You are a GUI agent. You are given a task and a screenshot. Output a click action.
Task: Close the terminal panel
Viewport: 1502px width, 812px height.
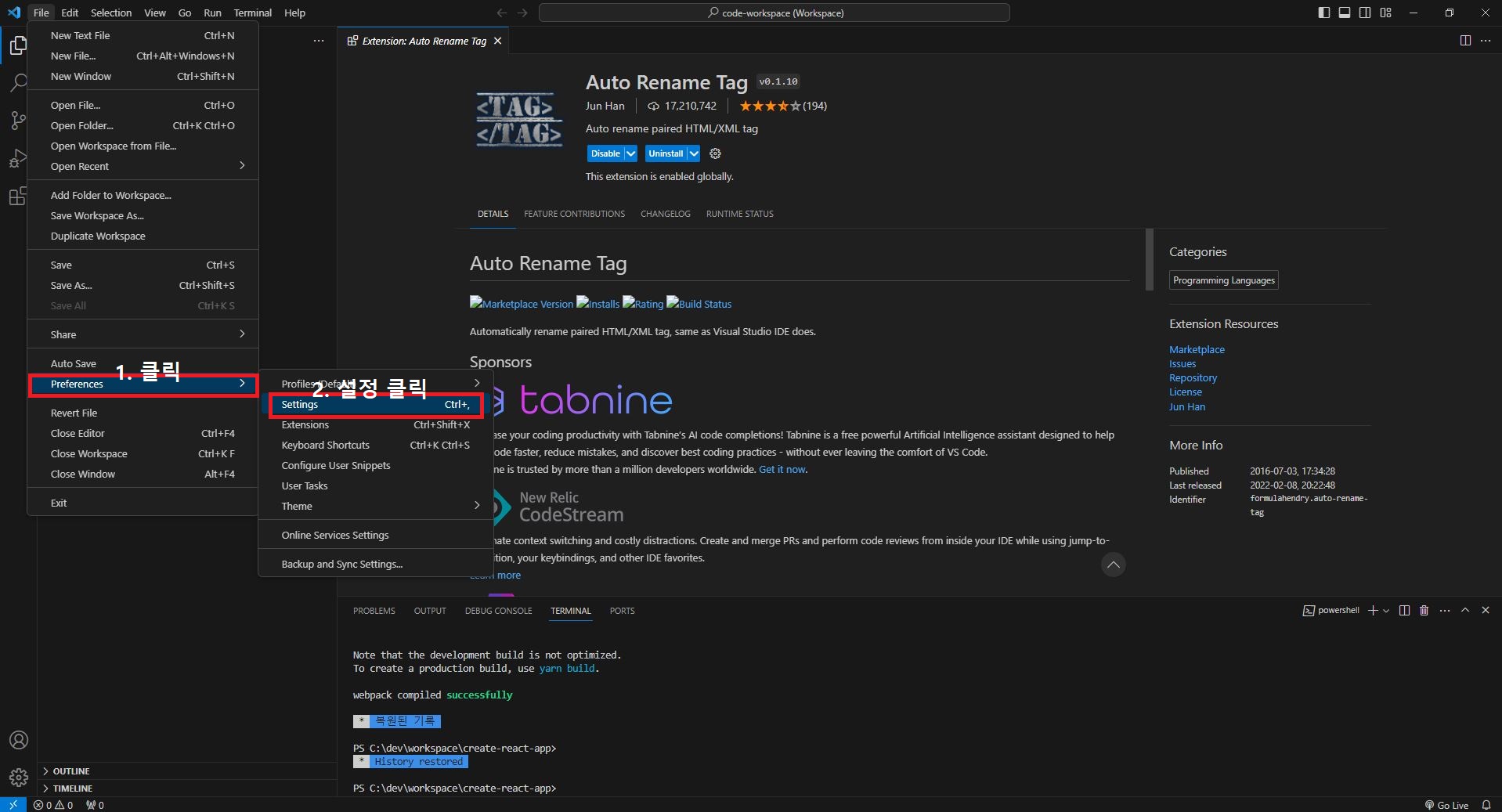coord(1486,611)
